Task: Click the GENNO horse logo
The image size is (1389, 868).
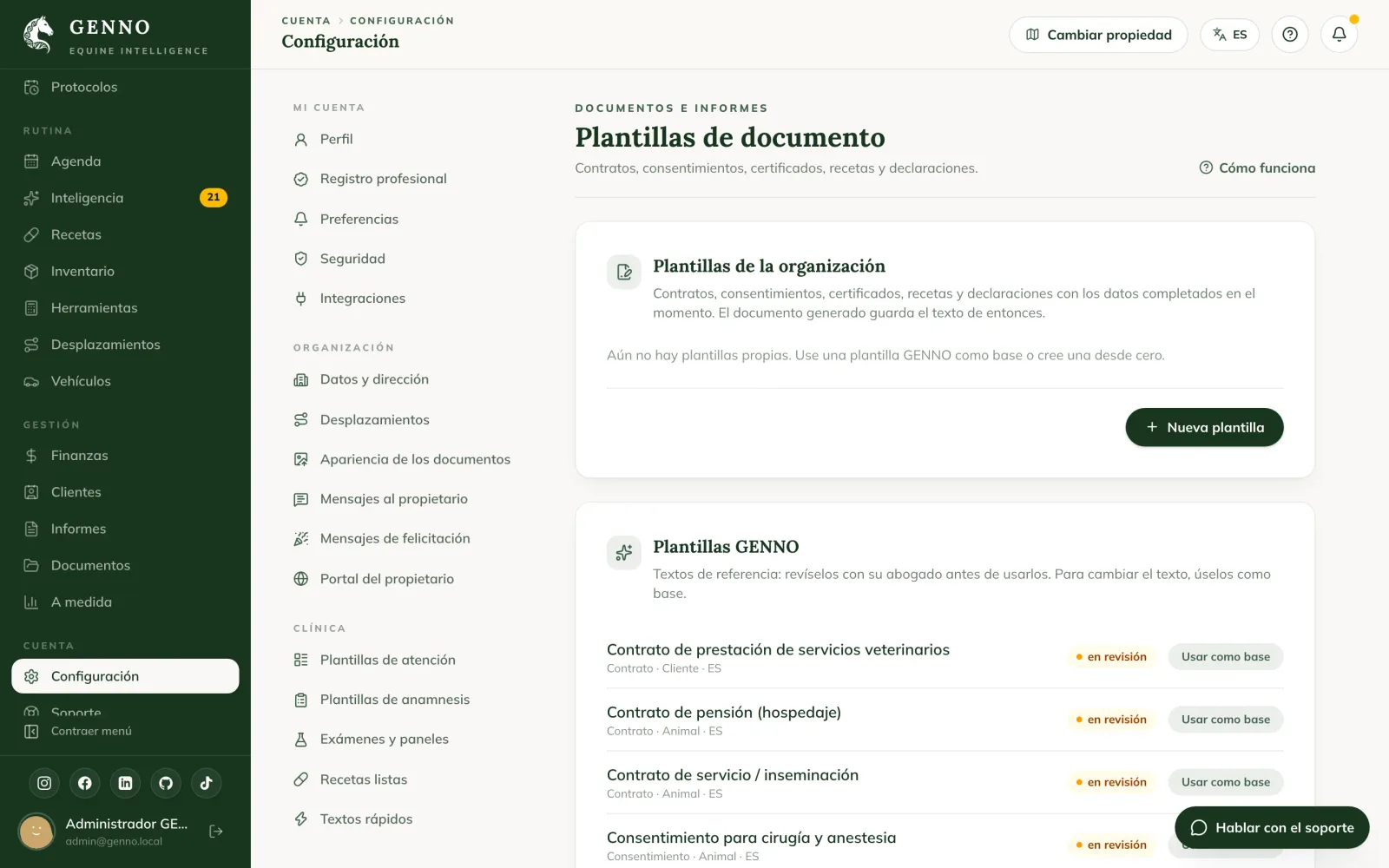Action: [38, 35]
